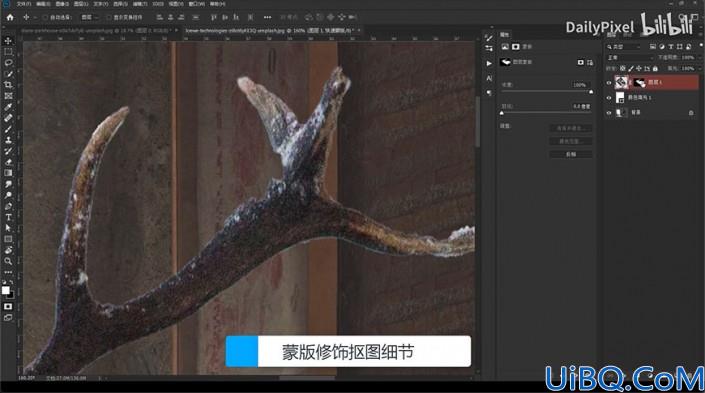Select the Zoom magnifier tool
705x393 pixels.
[8, 261]
